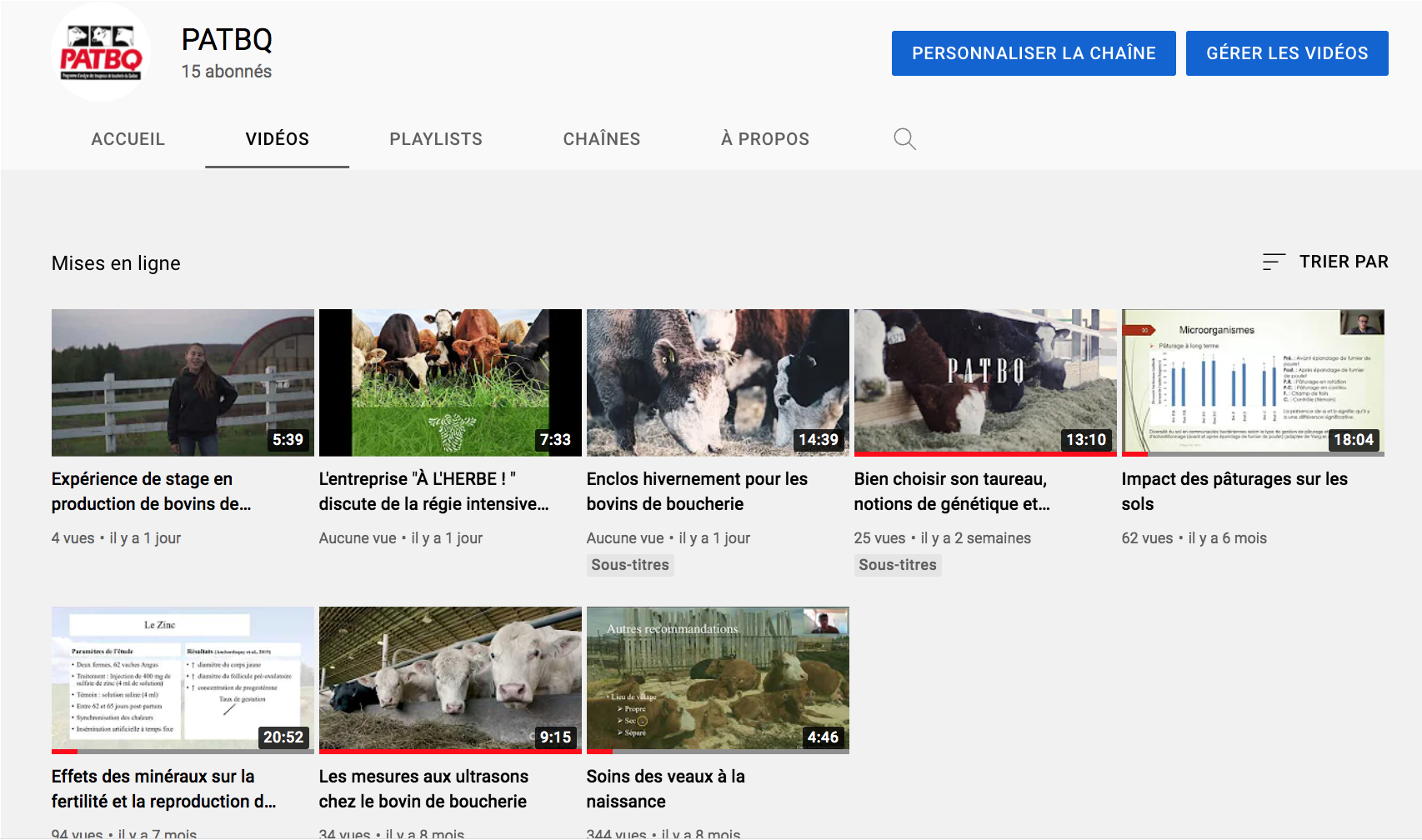This screenshot has height=840, width=1422.
Task: Click the 20:52 duration badge
Action: 283,737
